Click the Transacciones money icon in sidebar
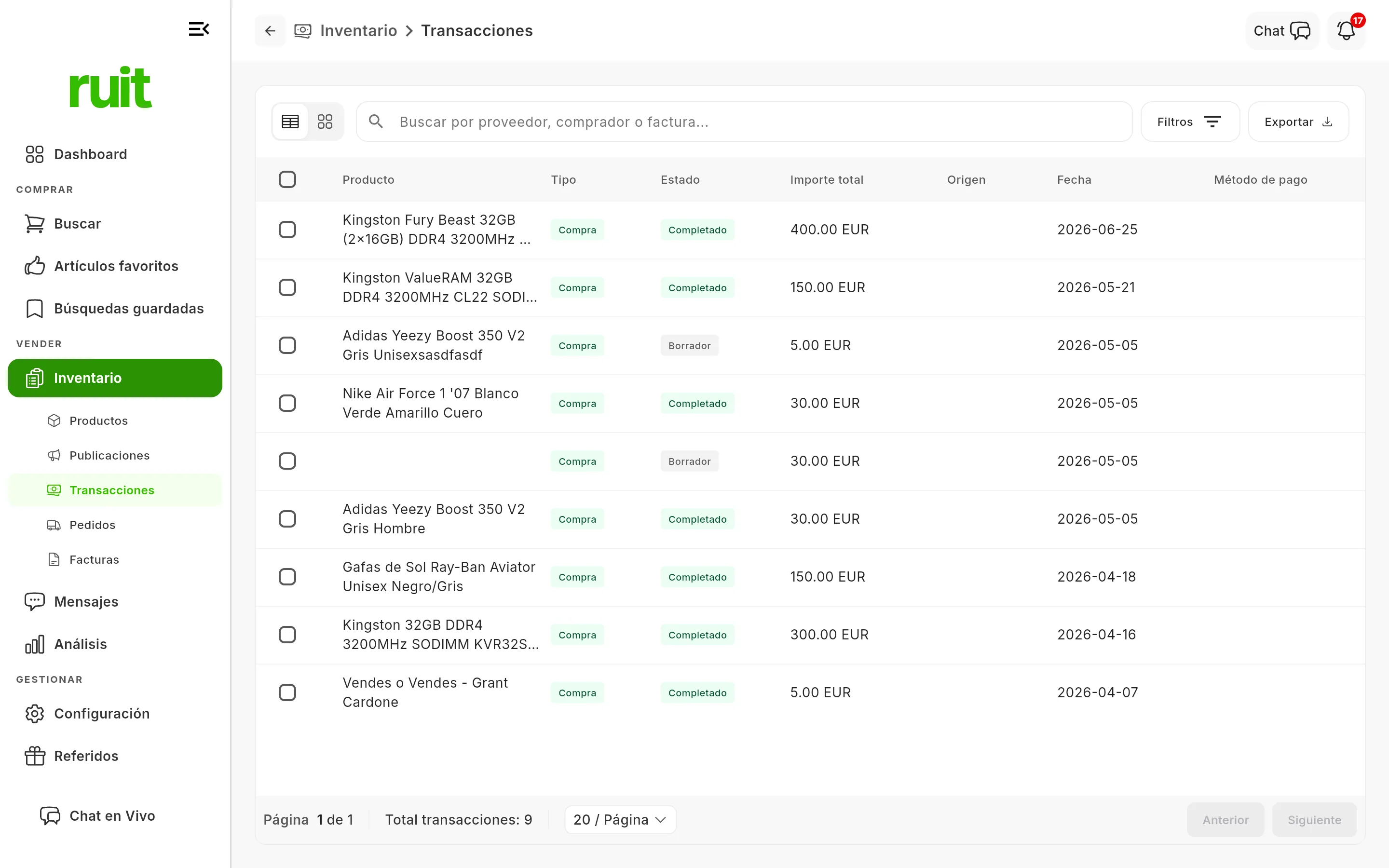 click(54, 490)
